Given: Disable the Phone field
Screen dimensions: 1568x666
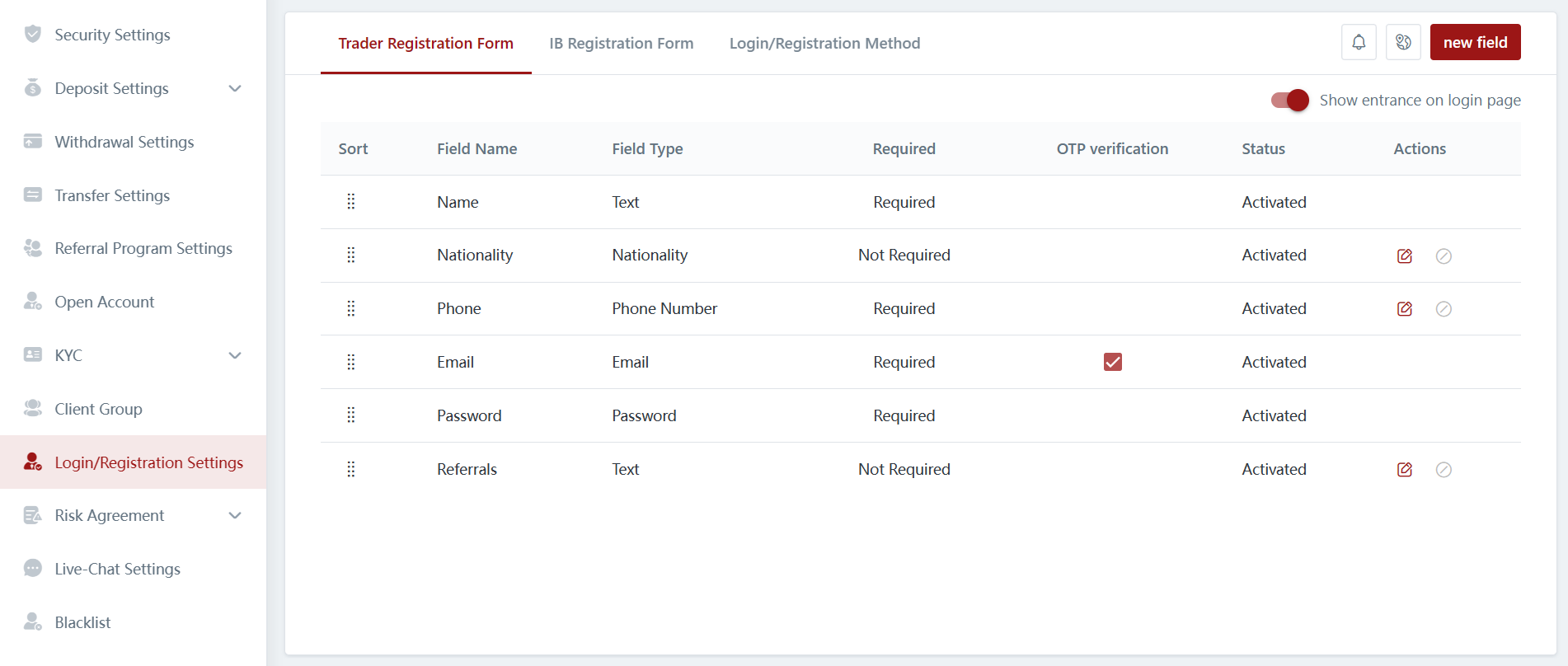Looking at the screenshot, I should point(1444,309).
